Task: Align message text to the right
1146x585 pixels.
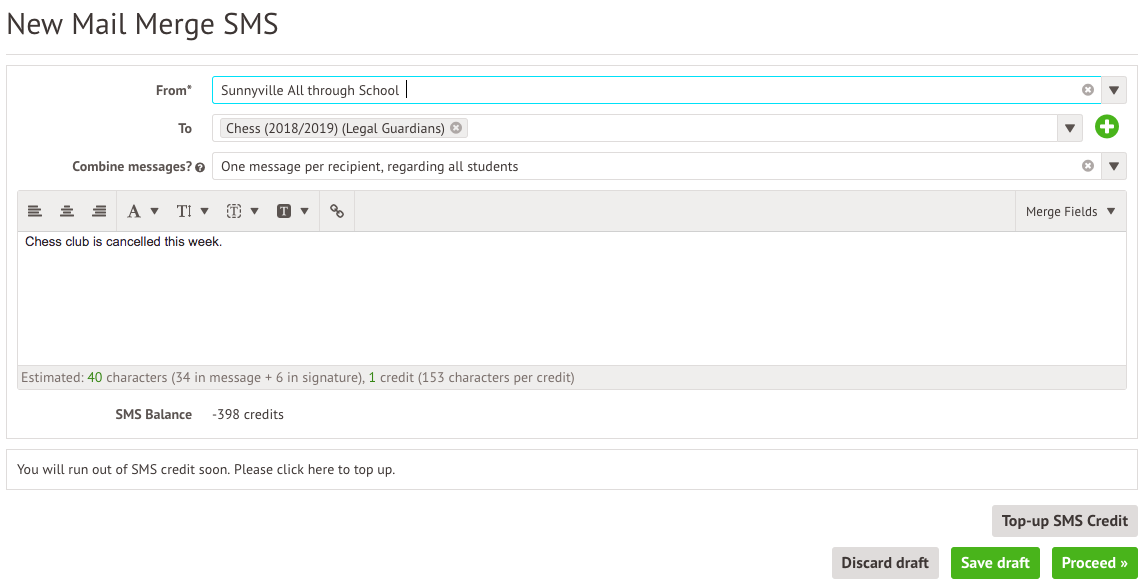Action: 99,211
